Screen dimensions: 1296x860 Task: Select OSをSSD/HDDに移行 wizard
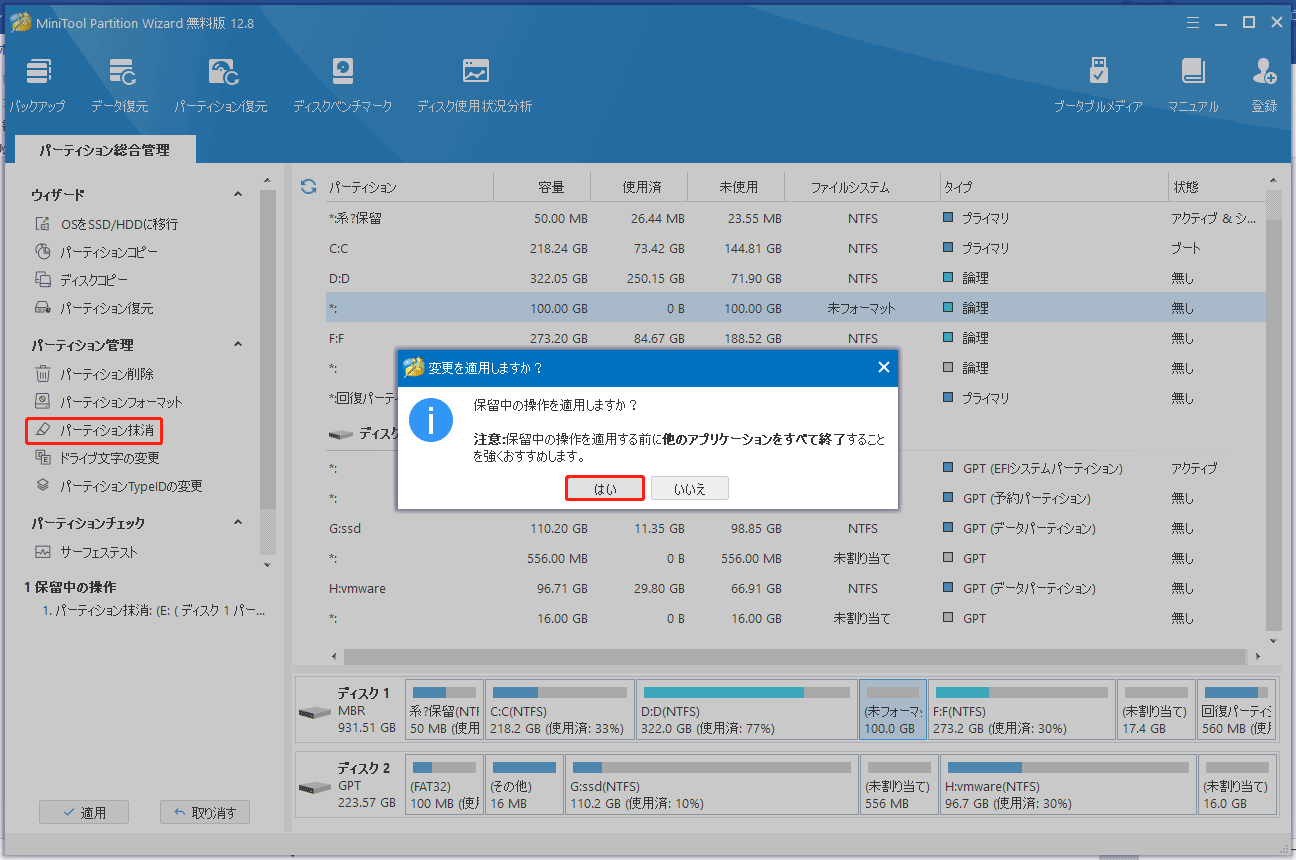click(107, 224)
